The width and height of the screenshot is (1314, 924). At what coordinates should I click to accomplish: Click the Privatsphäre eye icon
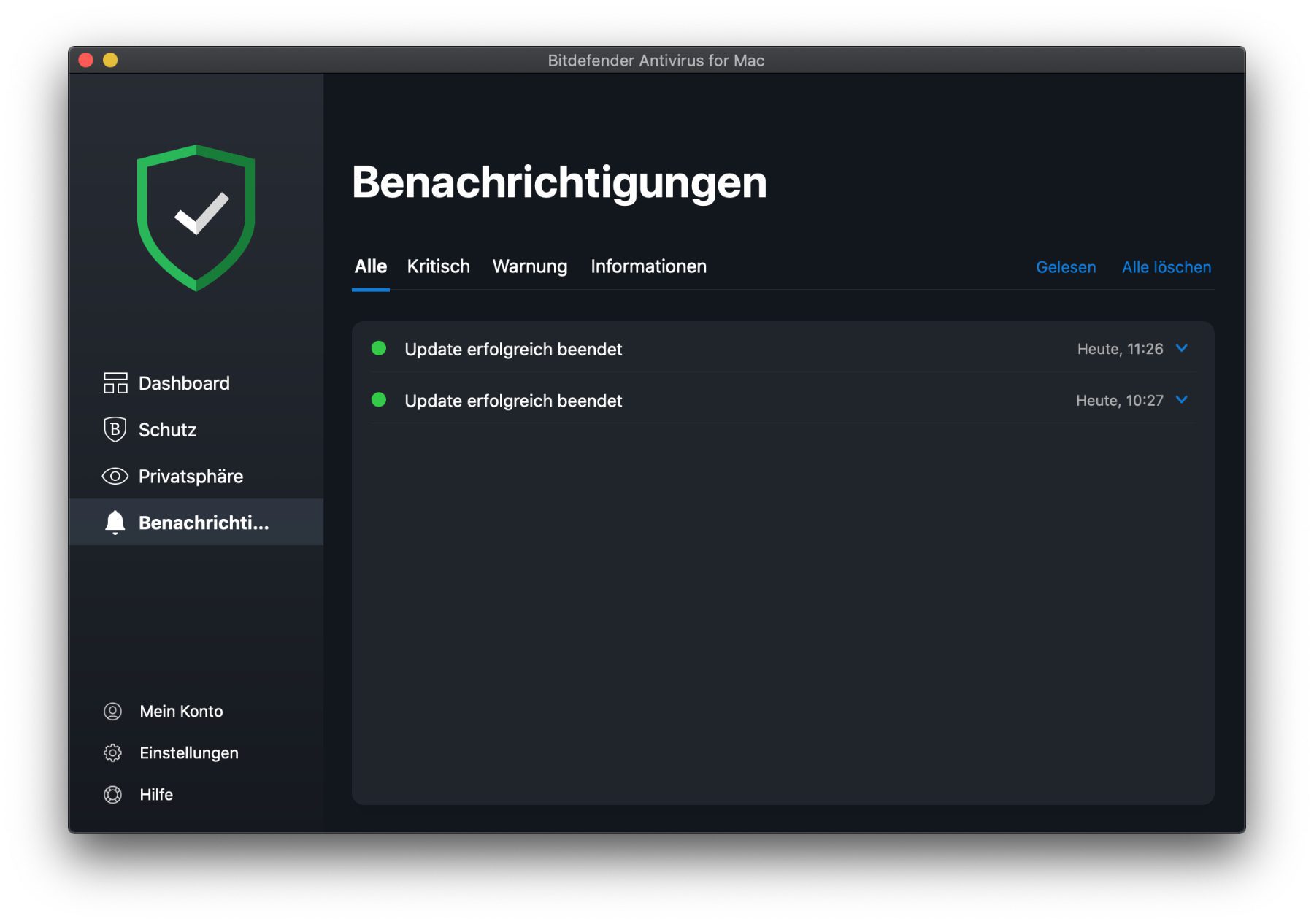[x=115, y=477]
